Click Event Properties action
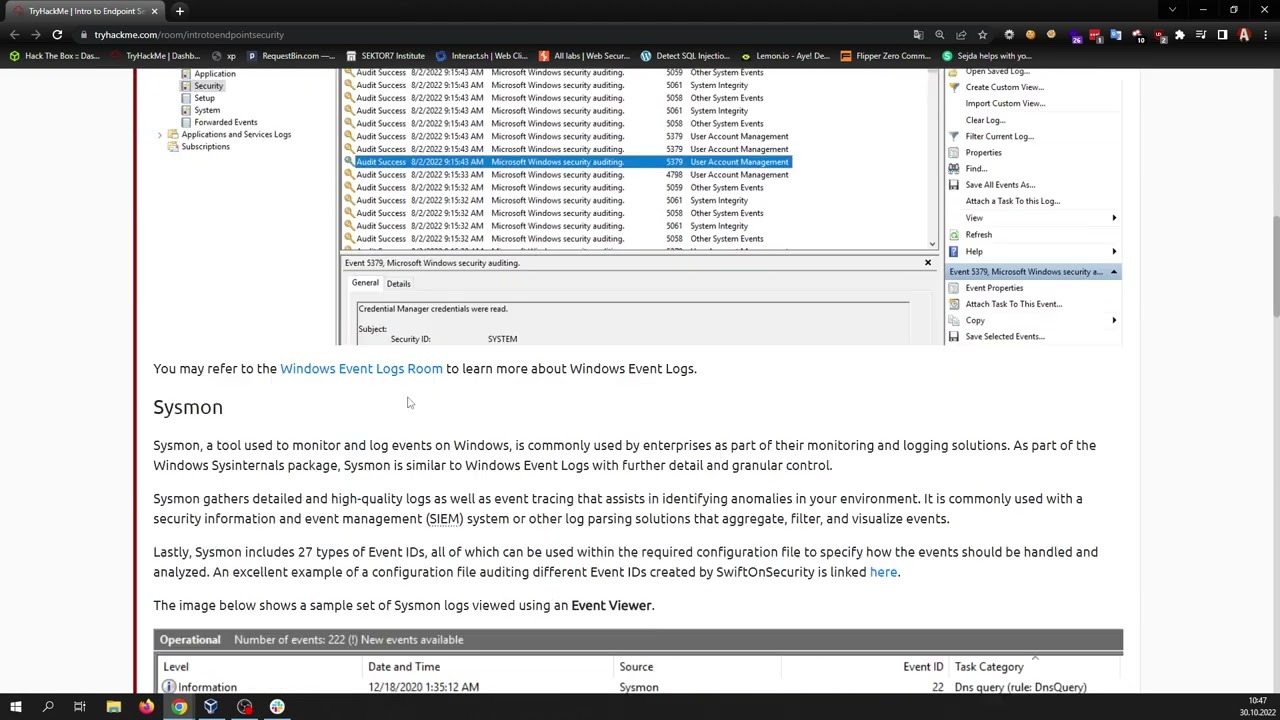The height and width of the screenshot is (720, 1280). pyautogui.click(x=994, y=288)
